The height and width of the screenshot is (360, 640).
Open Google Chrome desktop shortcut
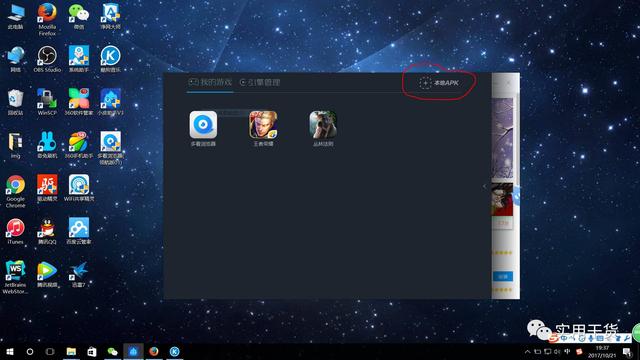16,191
